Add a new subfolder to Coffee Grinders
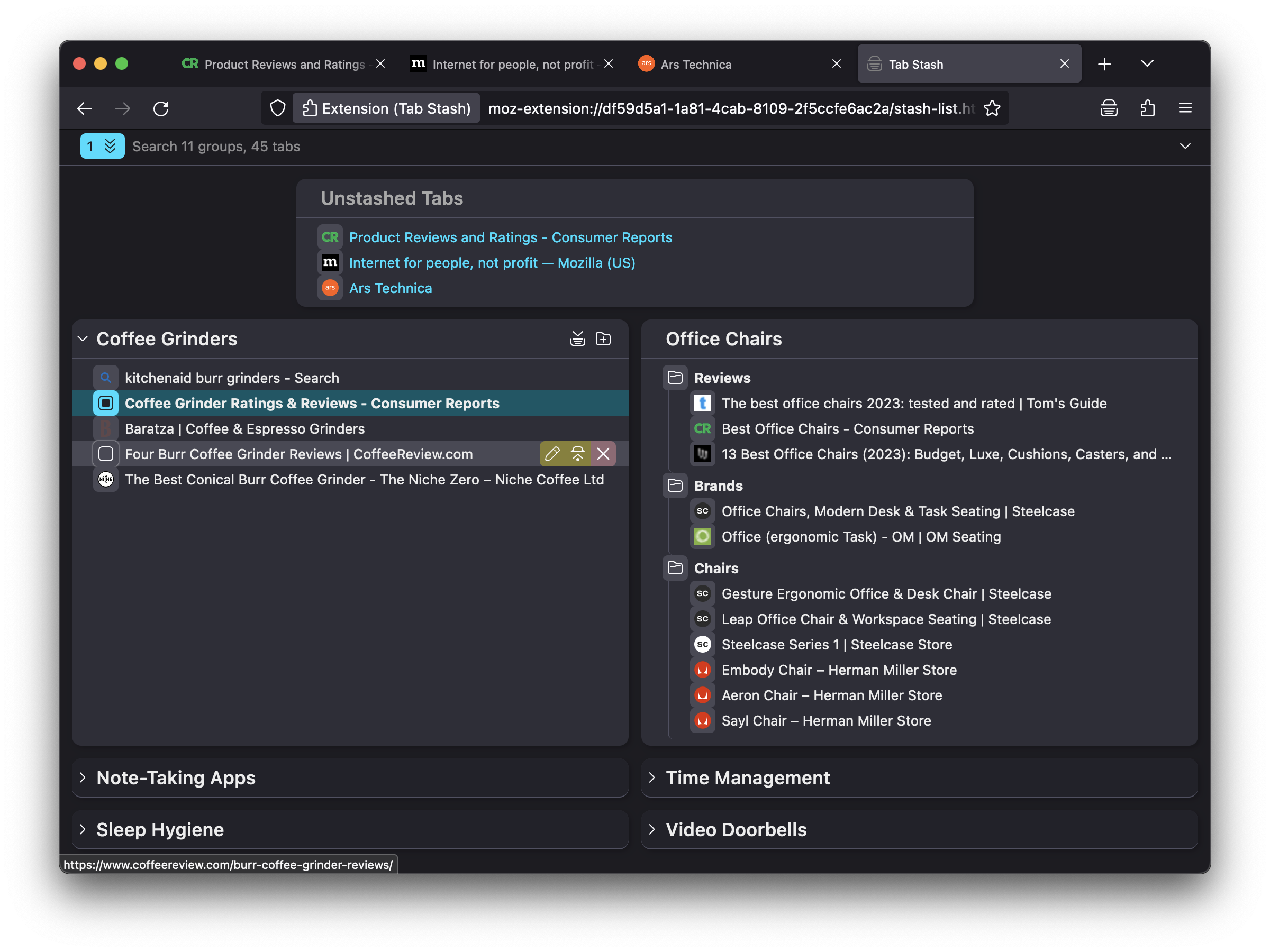This screenshot has width=1270, height=952. [x=603, y=339]
